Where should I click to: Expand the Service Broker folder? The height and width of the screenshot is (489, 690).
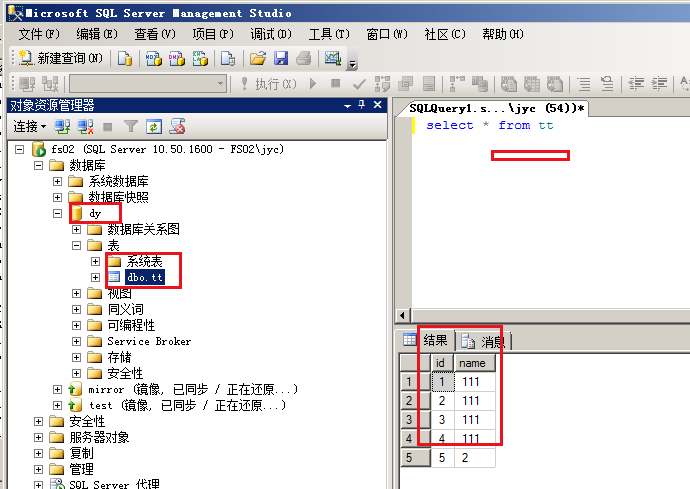pyautogui.click(x=77, y=342)
